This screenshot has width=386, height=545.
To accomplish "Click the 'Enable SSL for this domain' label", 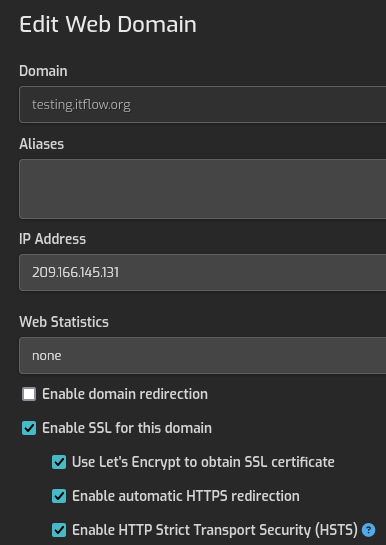I will 127,428.
